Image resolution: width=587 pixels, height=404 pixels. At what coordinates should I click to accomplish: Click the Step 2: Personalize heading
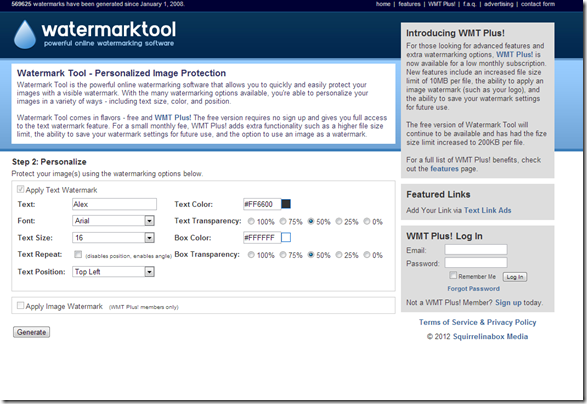tap(49, 162)
